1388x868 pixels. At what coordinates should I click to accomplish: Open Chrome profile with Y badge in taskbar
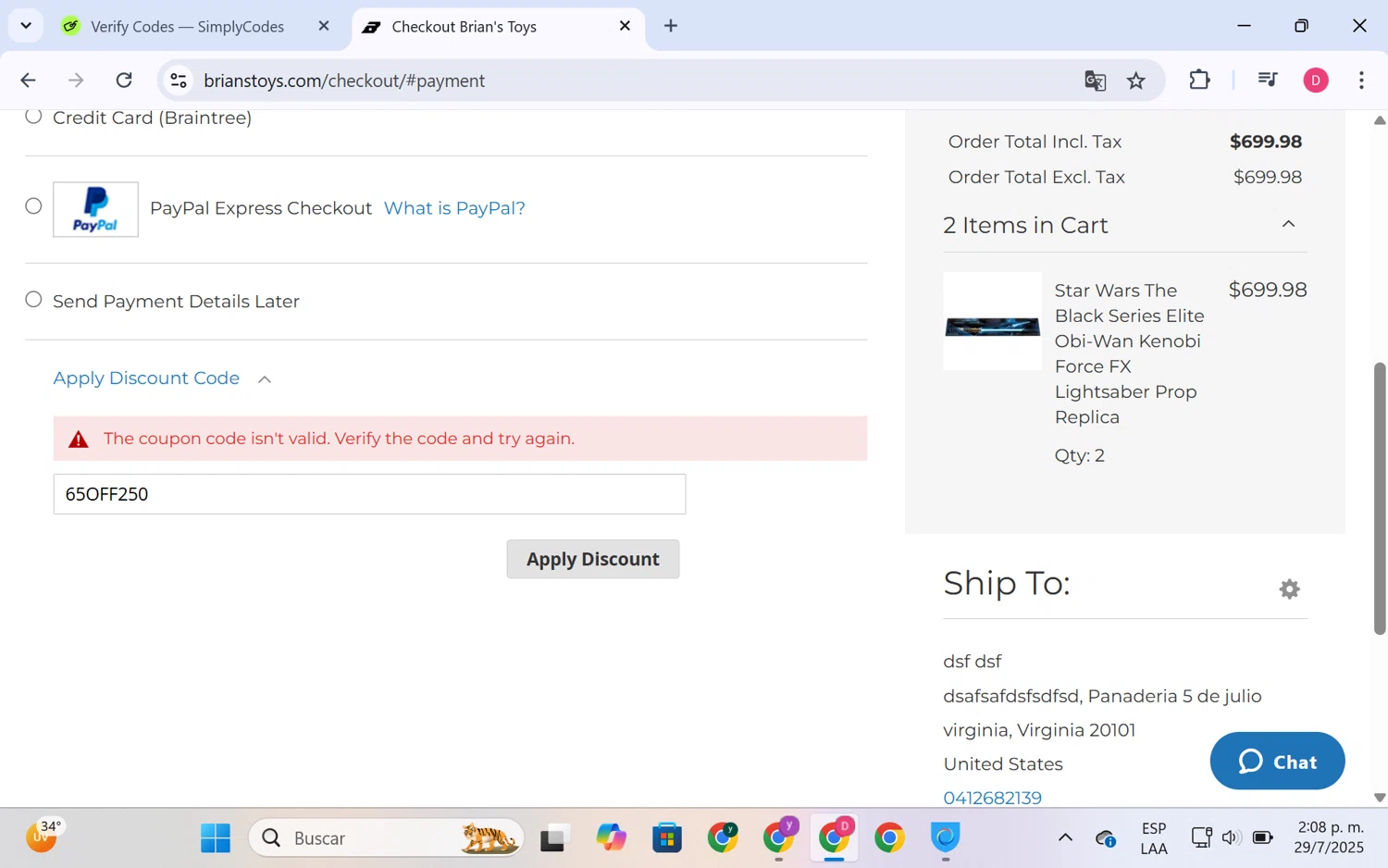click(x=779, y=837)
